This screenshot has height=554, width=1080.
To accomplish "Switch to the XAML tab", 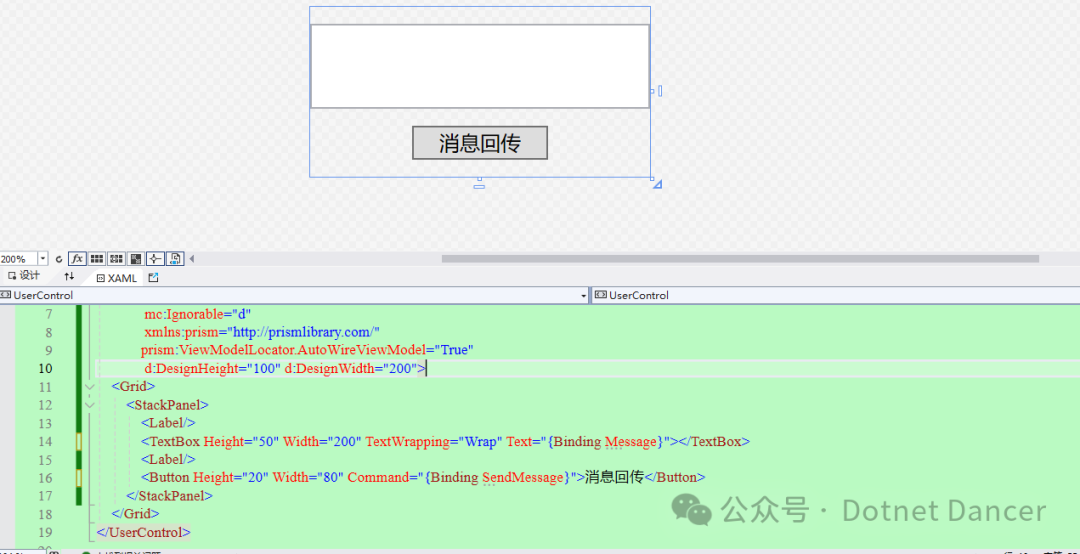I will click(116, 278).
